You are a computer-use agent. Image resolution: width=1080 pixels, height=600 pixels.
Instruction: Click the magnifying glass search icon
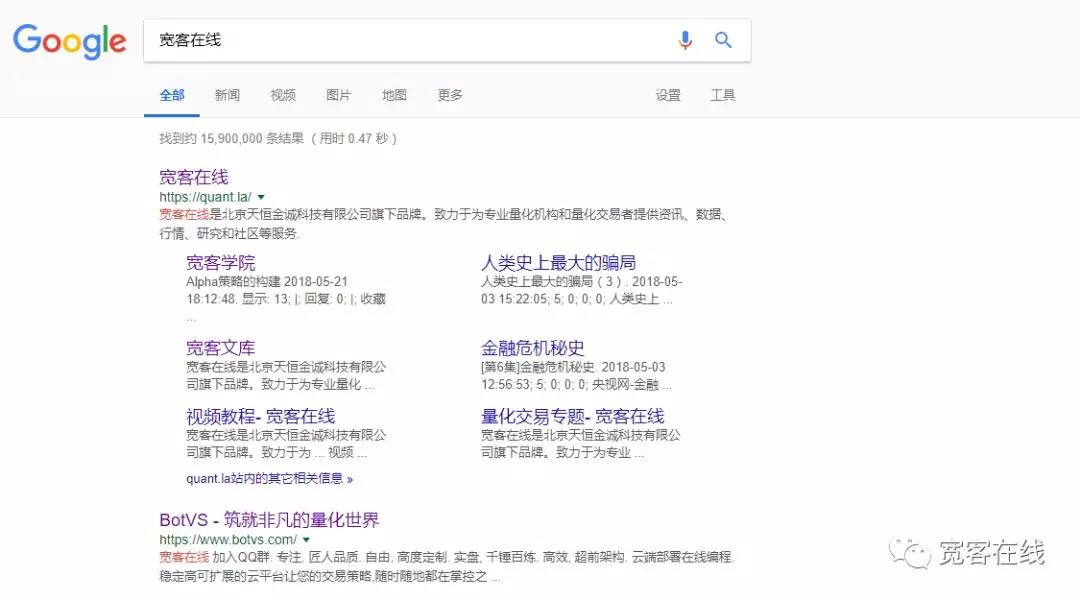[723, 40]
